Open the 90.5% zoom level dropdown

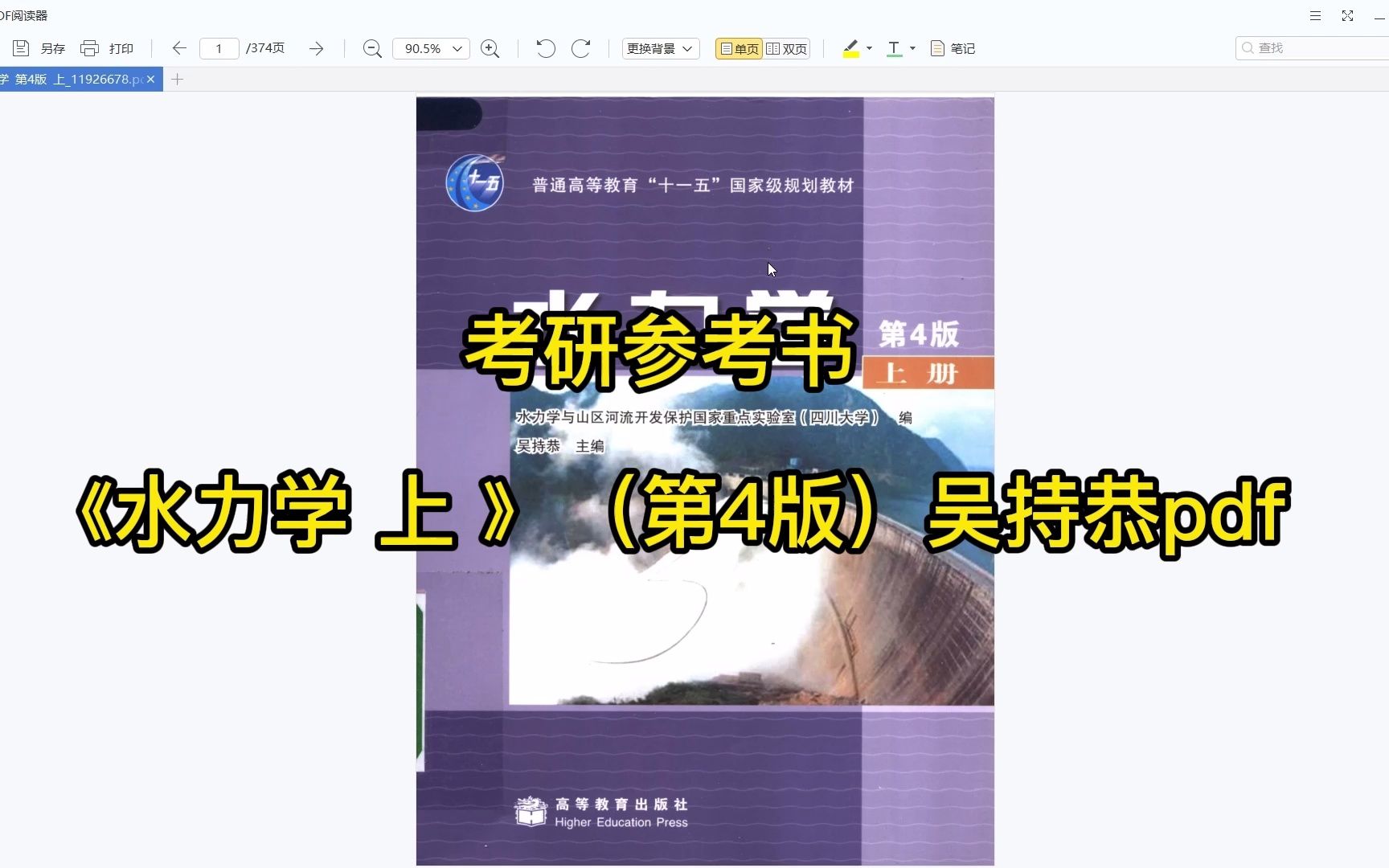pos(431,48)
